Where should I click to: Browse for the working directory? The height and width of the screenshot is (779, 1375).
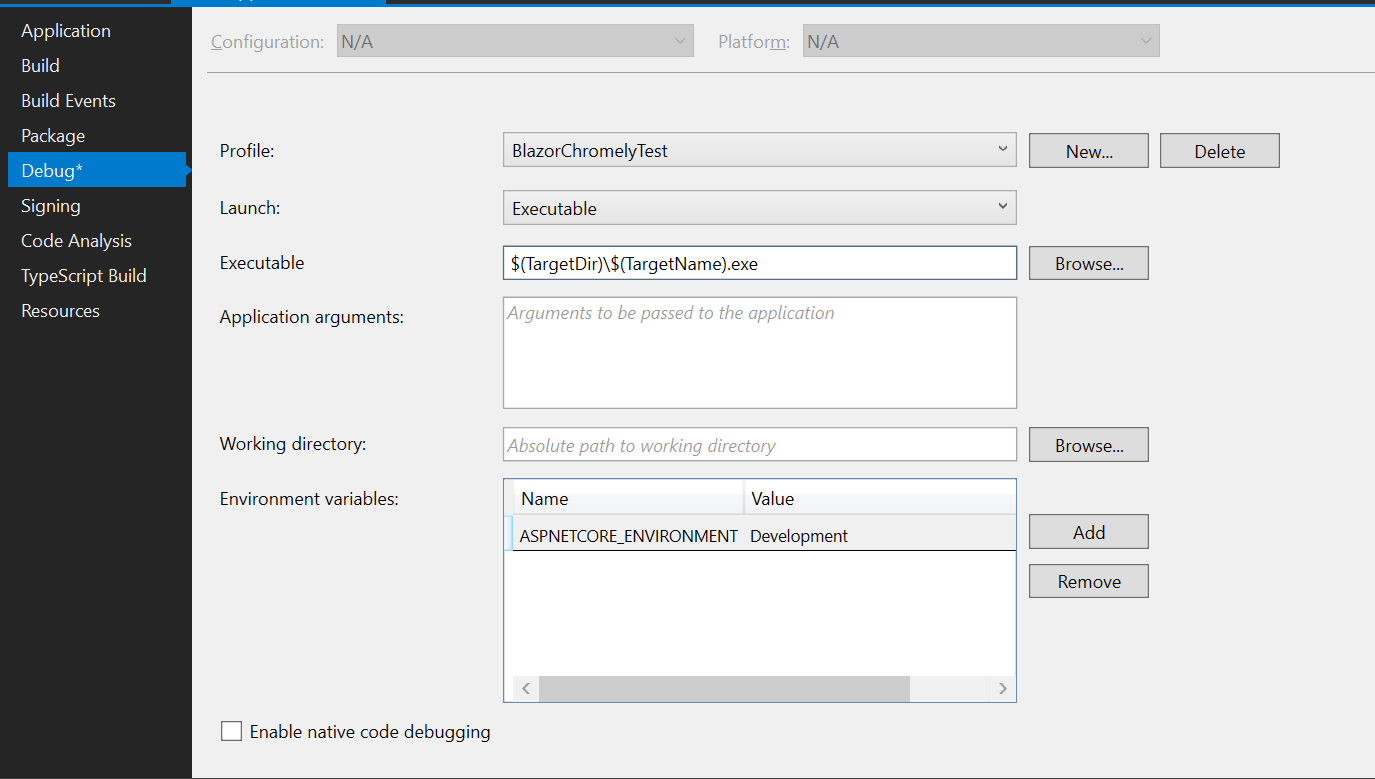[x=1088, y=444]
